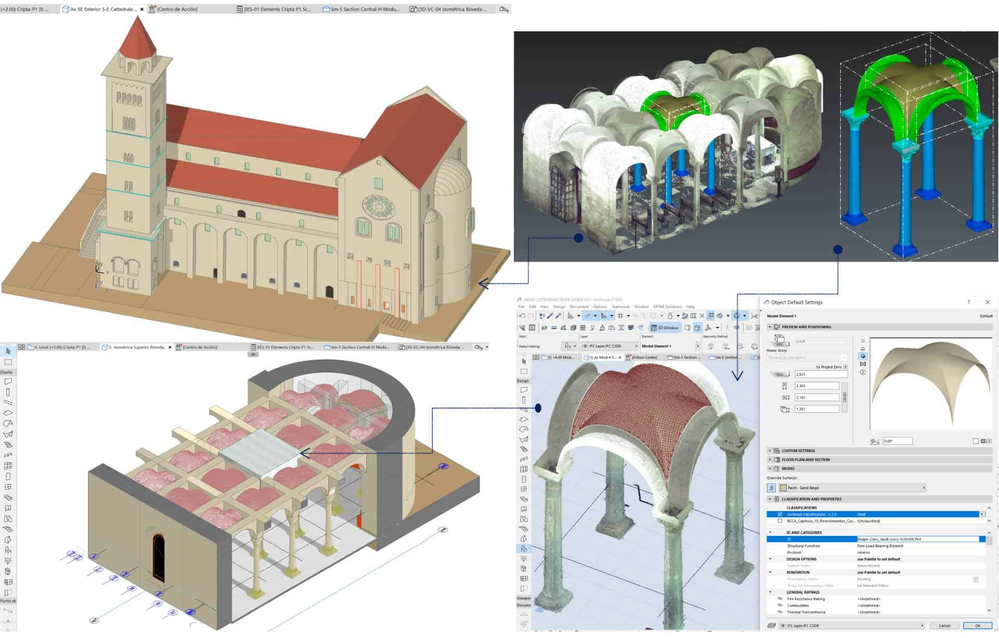Select 3D shaded preview icon in settings dialog
This screenshot has width=999, height=638.
[863, 356]
